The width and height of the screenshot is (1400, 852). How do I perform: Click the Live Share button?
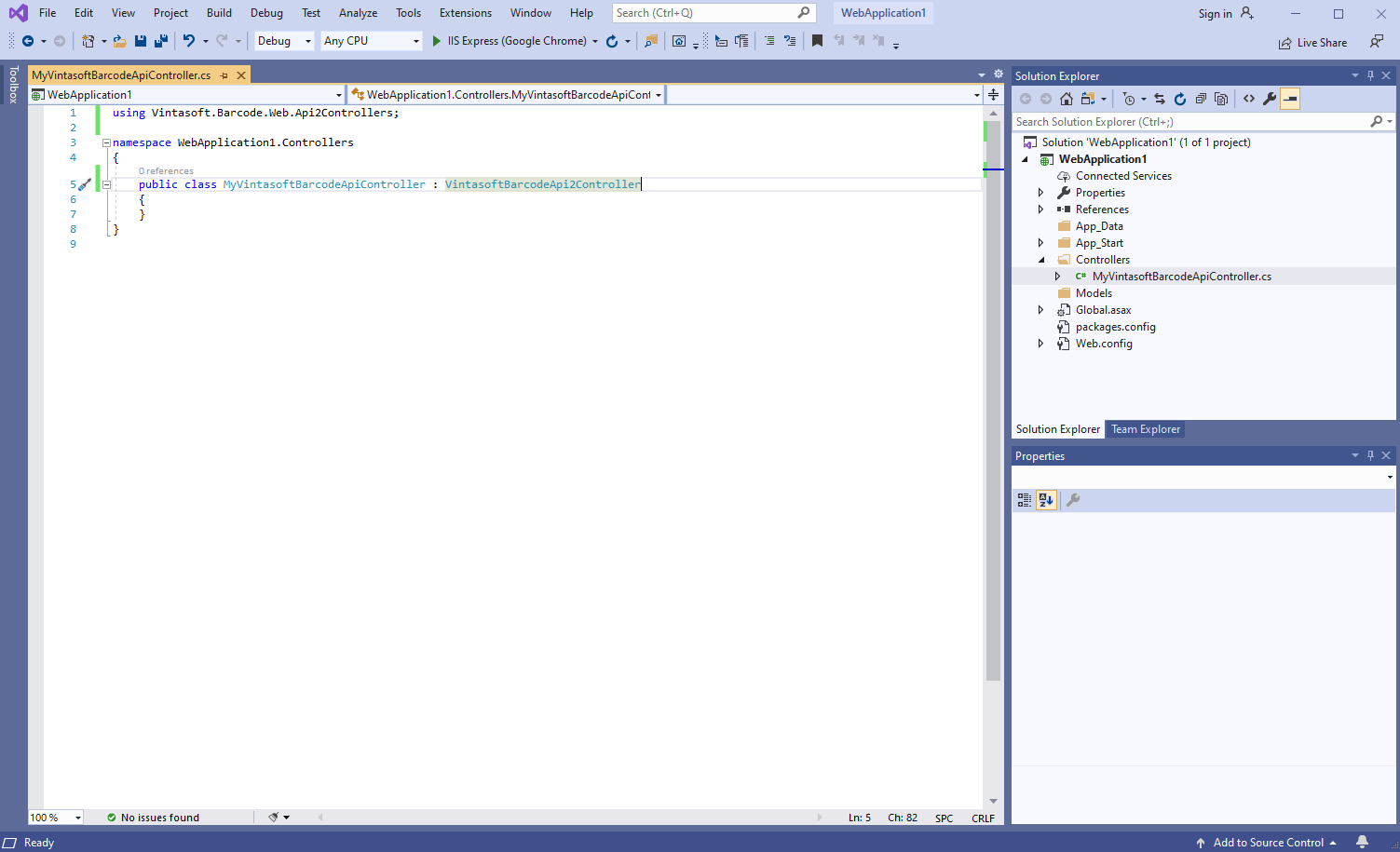(x=1312, y=43)
